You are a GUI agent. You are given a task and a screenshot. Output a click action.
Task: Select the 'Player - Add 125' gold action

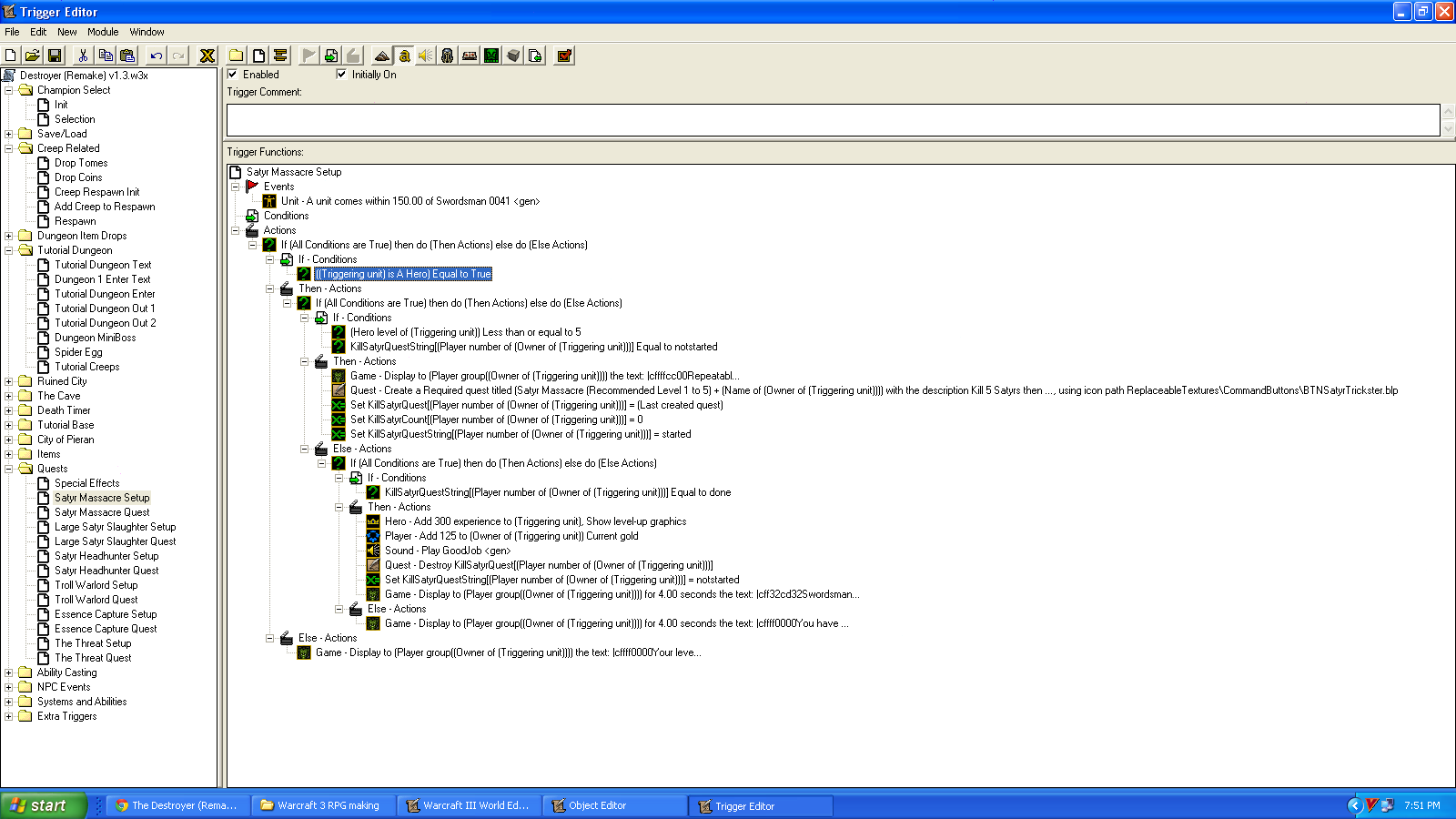[511, 536]
